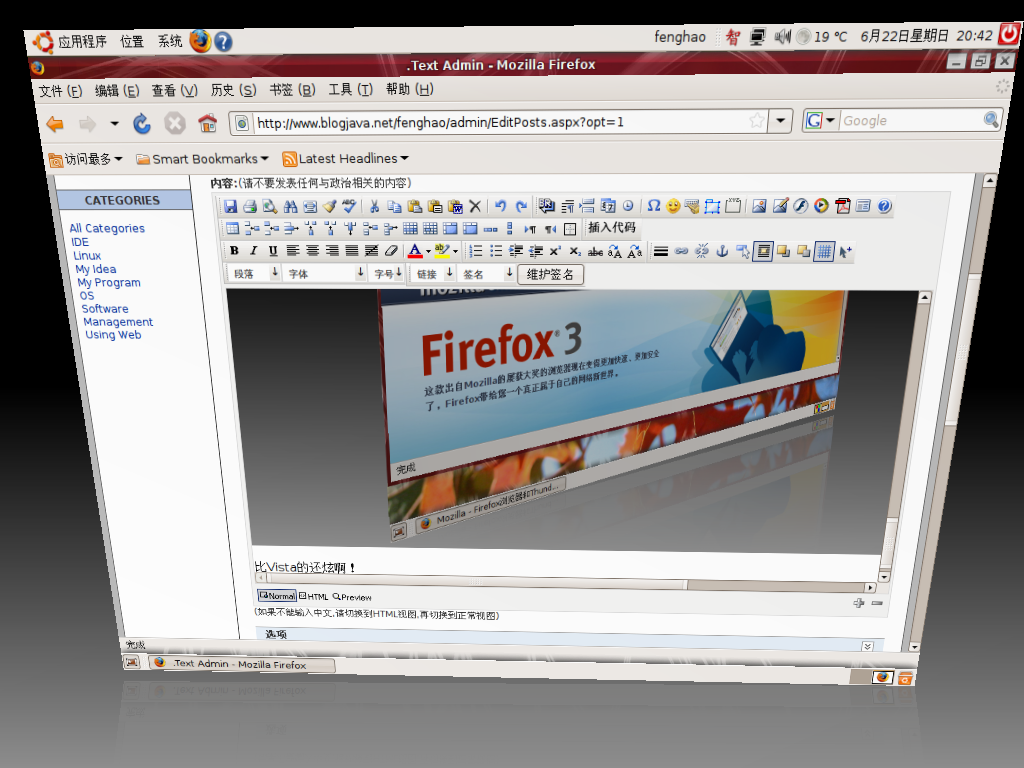Insert special character Omega icon

coord(653,206)
